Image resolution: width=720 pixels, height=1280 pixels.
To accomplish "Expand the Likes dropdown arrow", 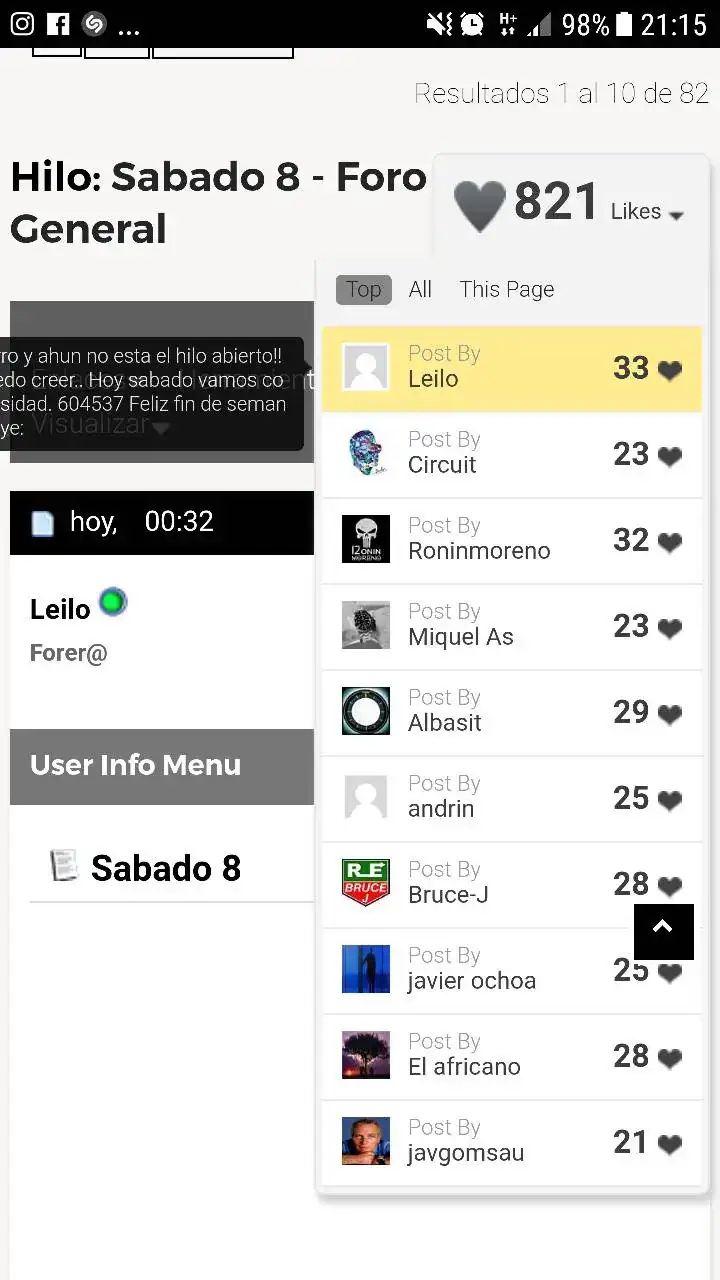I will [676, 215].
